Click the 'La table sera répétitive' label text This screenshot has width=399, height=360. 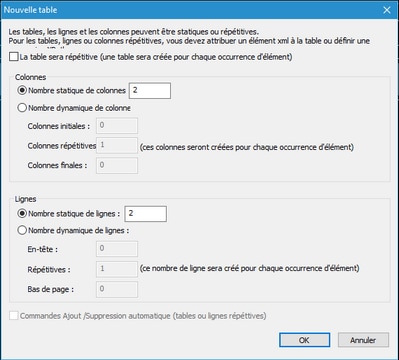pyautogui.click(x=156, y=57)
